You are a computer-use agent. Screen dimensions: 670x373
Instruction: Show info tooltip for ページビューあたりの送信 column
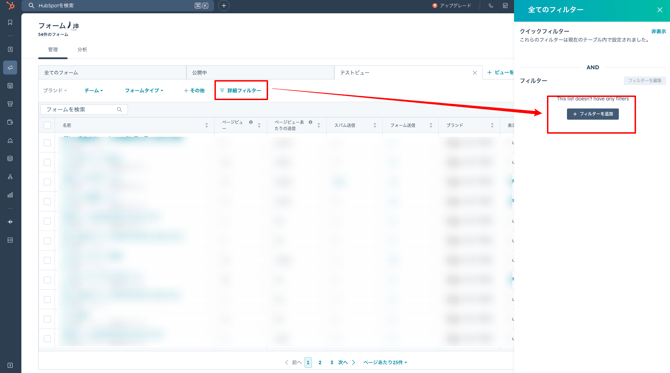tap(310, 122)
